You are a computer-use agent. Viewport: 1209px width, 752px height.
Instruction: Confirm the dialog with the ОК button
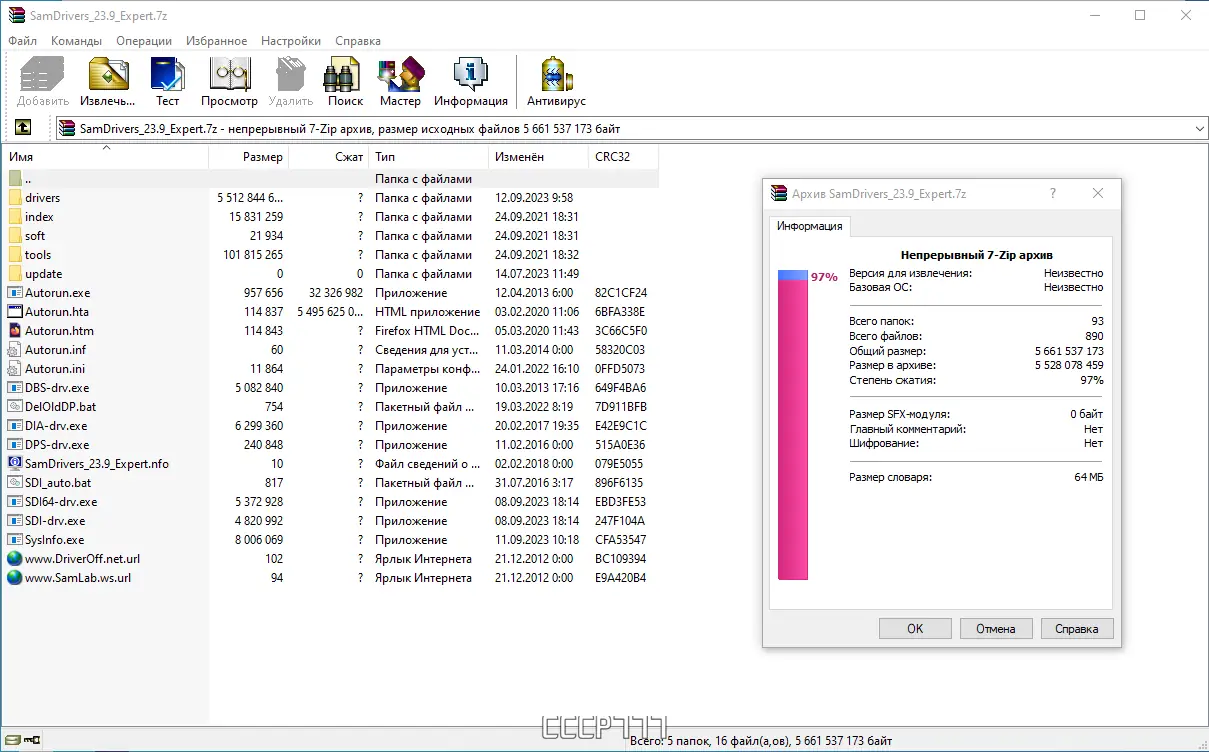(915, 629)
